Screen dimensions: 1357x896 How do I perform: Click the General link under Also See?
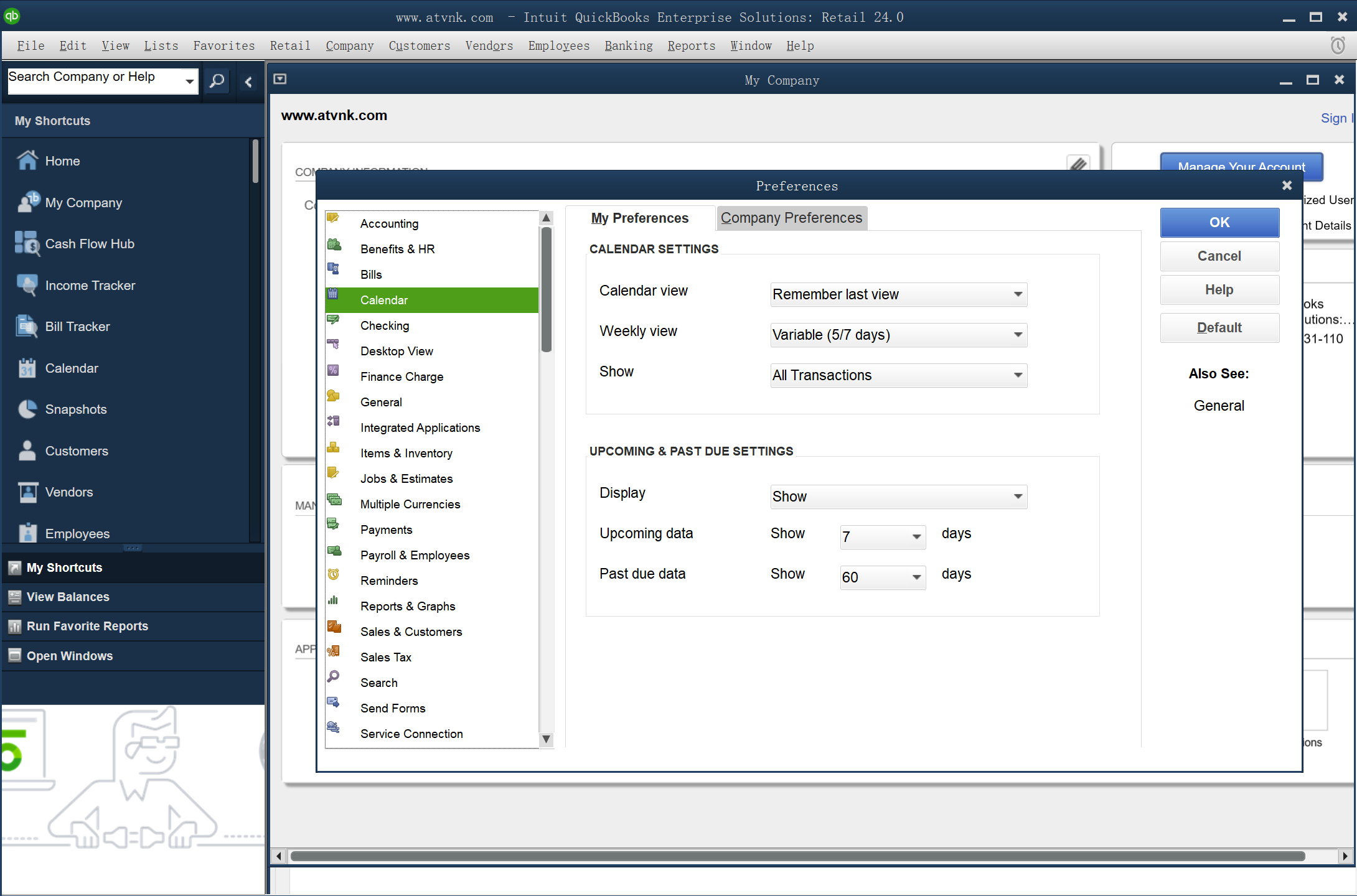click(1219, 405)
